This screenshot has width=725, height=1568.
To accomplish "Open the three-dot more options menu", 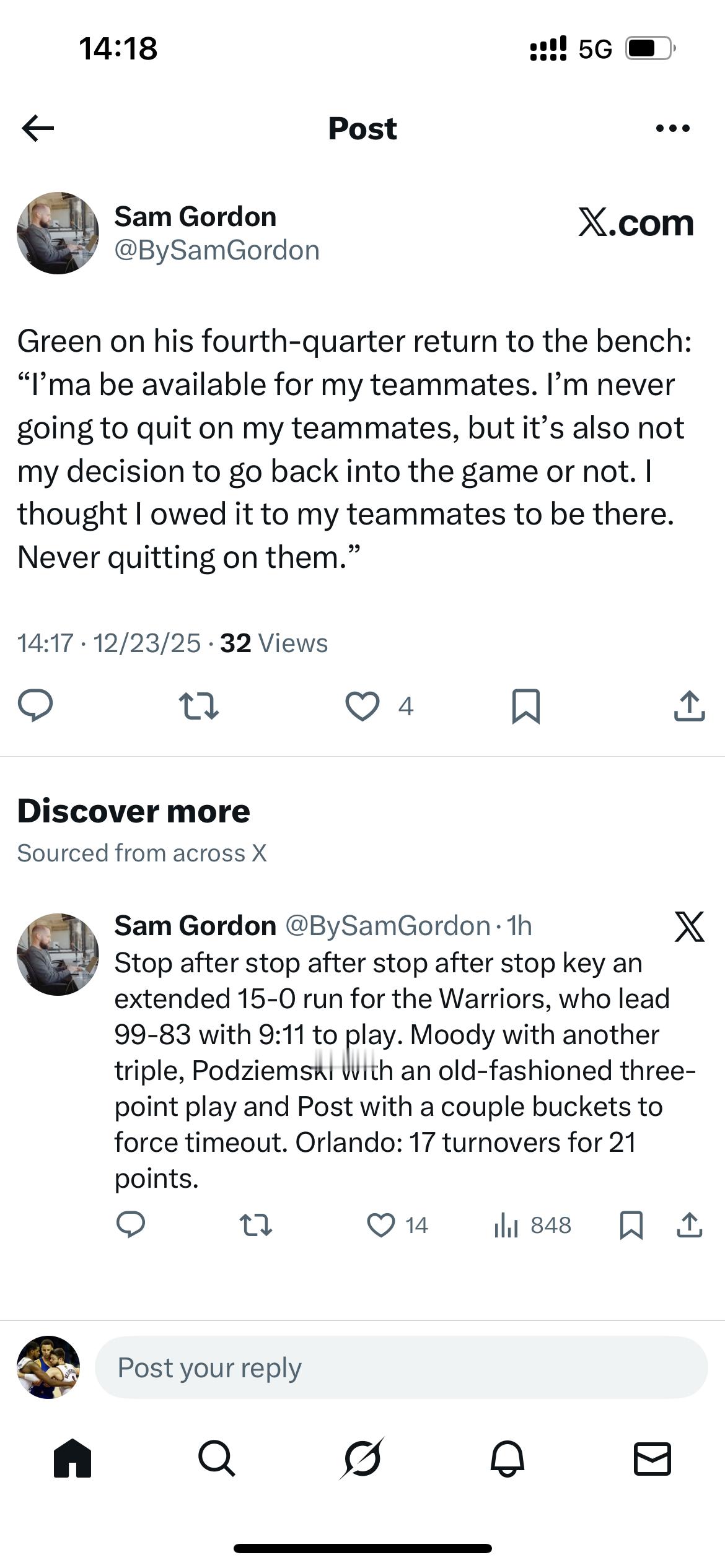I will 672,128.
